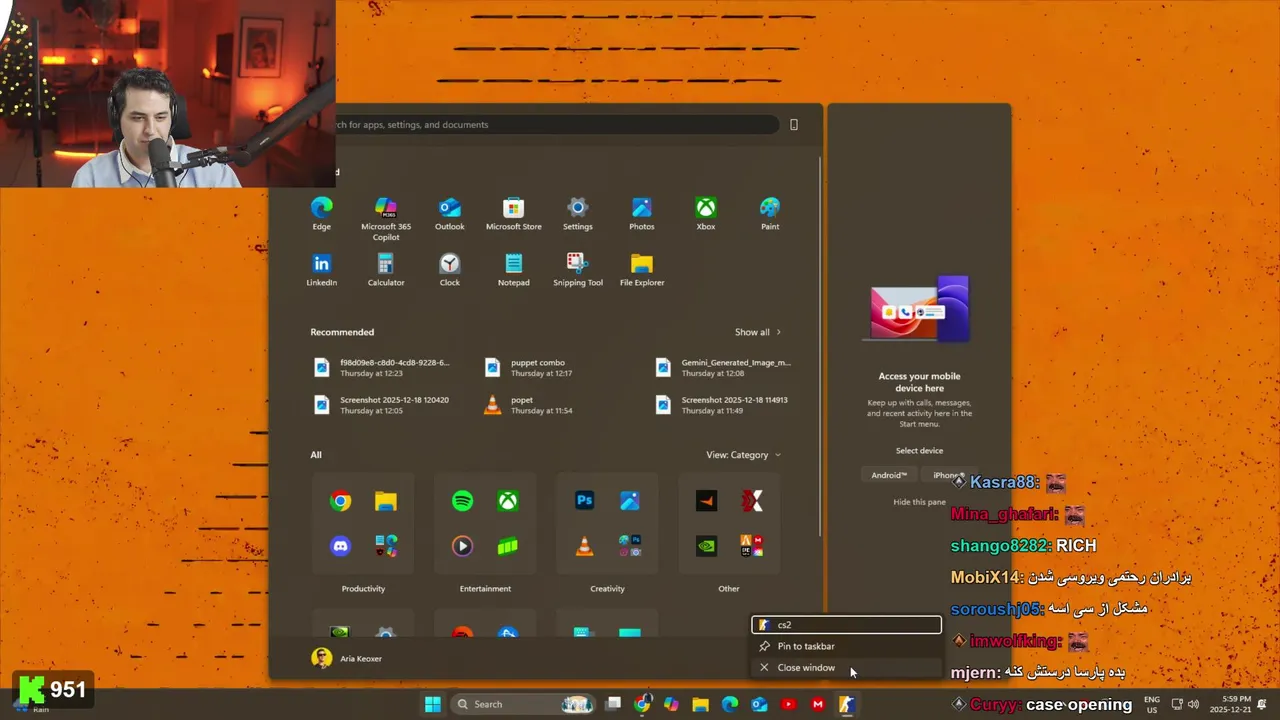Open Spotify in Entertainment category
The width and height of the screenshot is (1280, 720).
click(x=463, y=501)
